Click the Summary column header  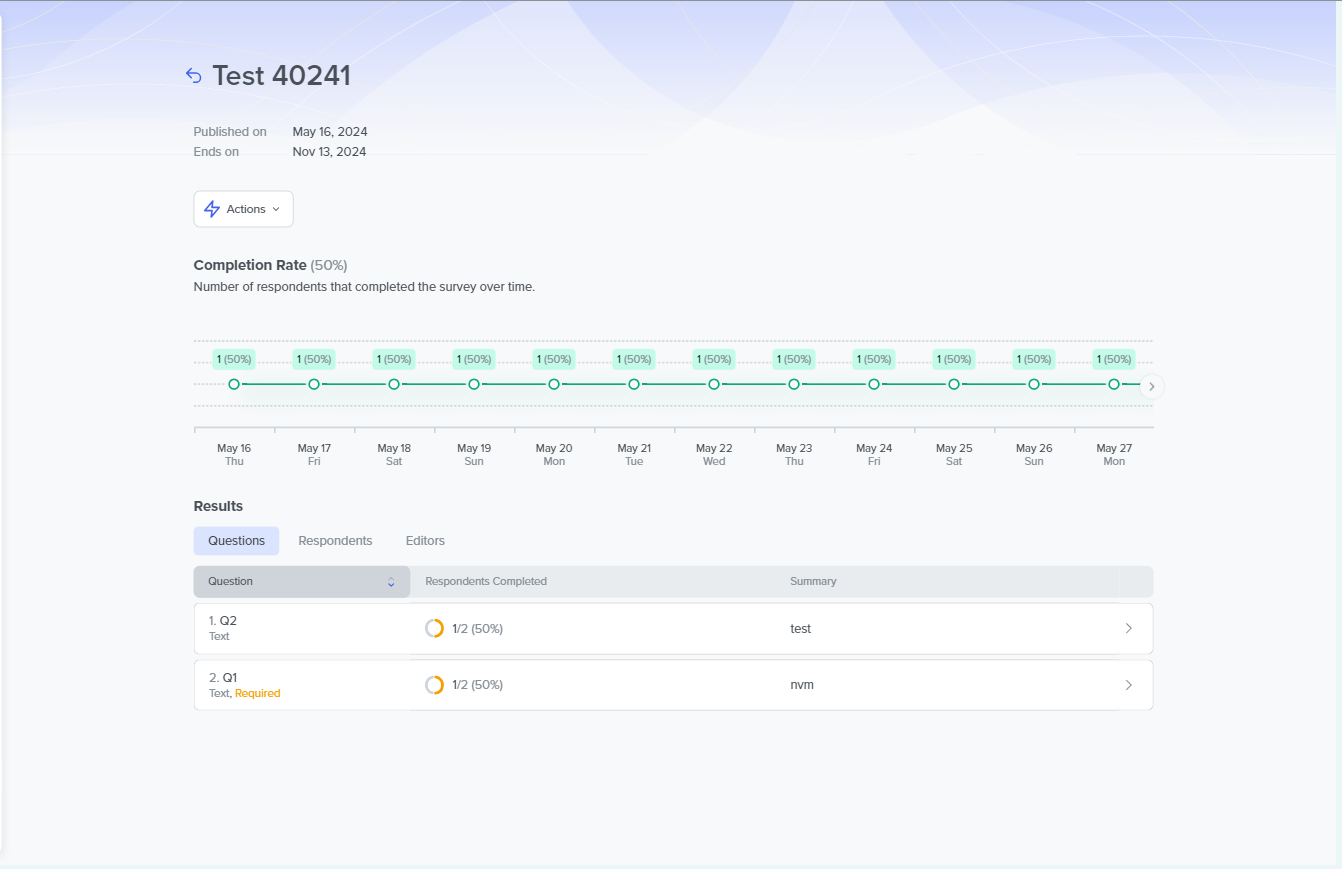[x=813, y=582]
